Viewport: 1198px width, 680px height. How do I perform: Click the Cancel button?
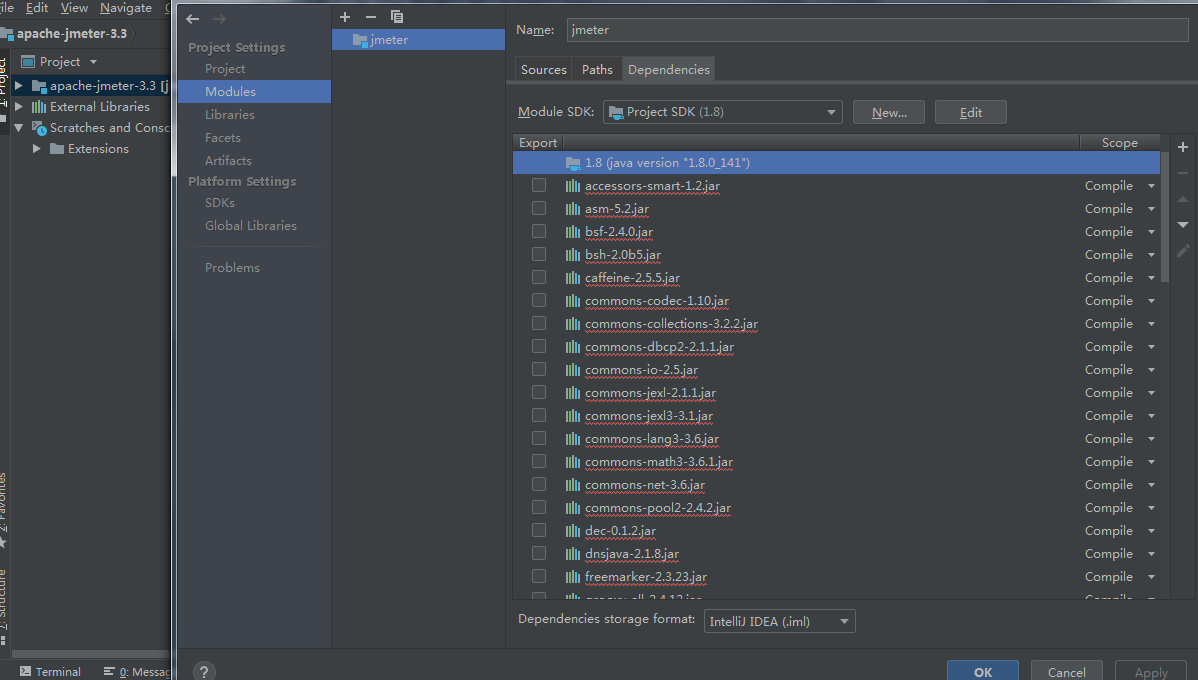point(1067,672)
